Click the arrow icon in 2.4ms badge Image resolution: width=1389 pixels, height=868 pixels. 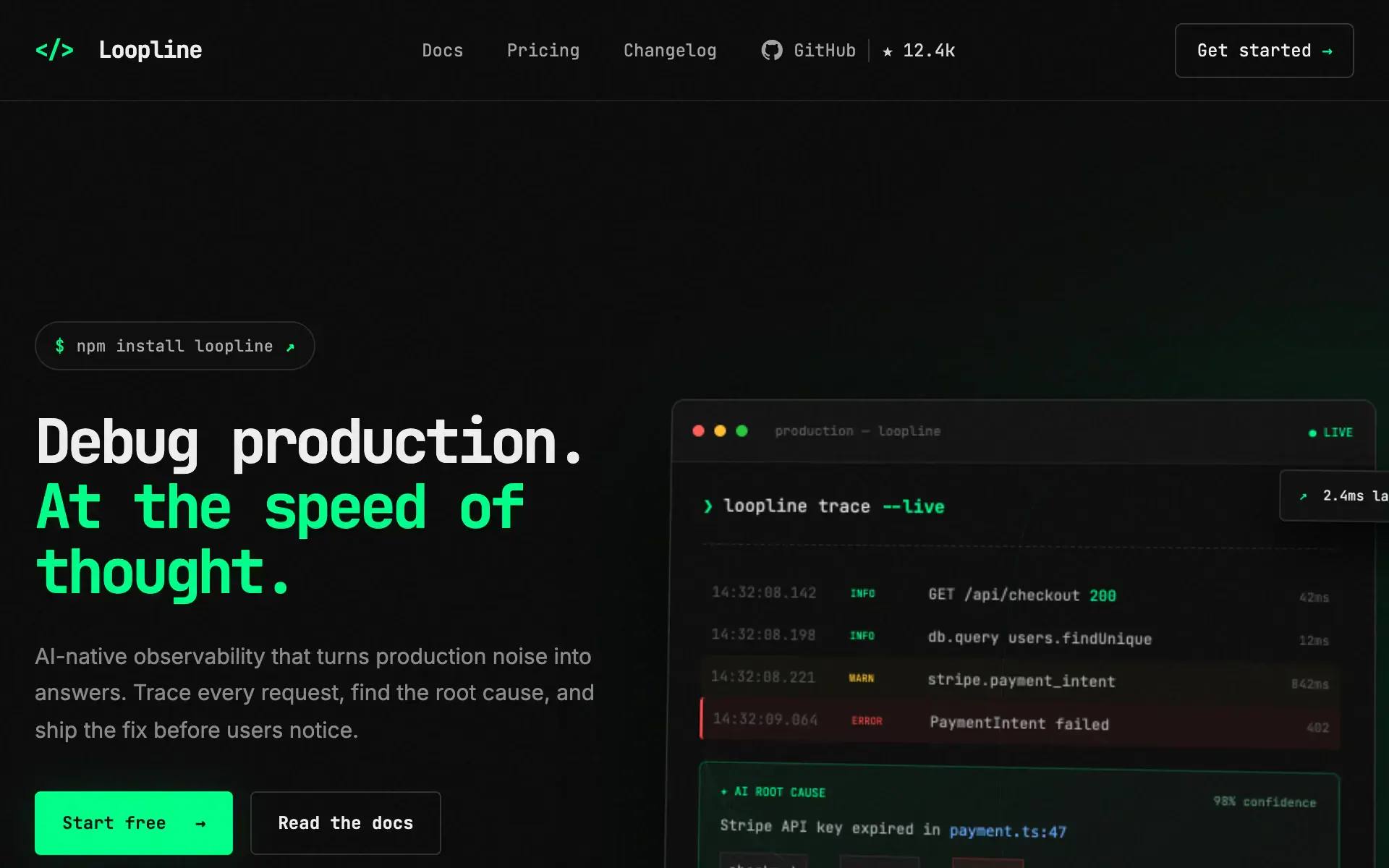click(x=1304, y=496)
